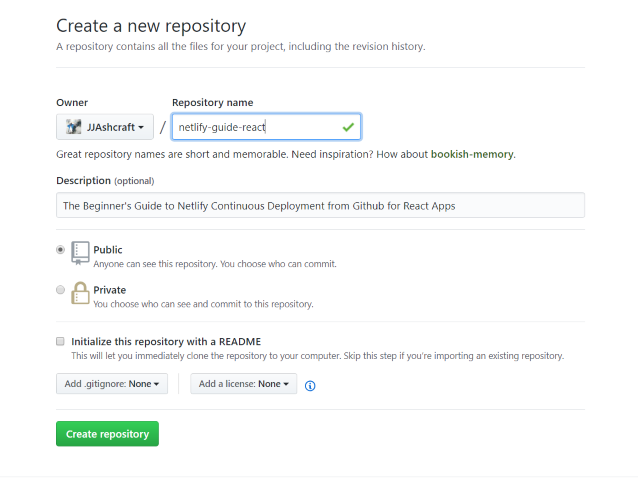The height and width of the screenshot is (480, 638).
Task: Open the Add .gitignore dropdown
Action: point(112,384)
